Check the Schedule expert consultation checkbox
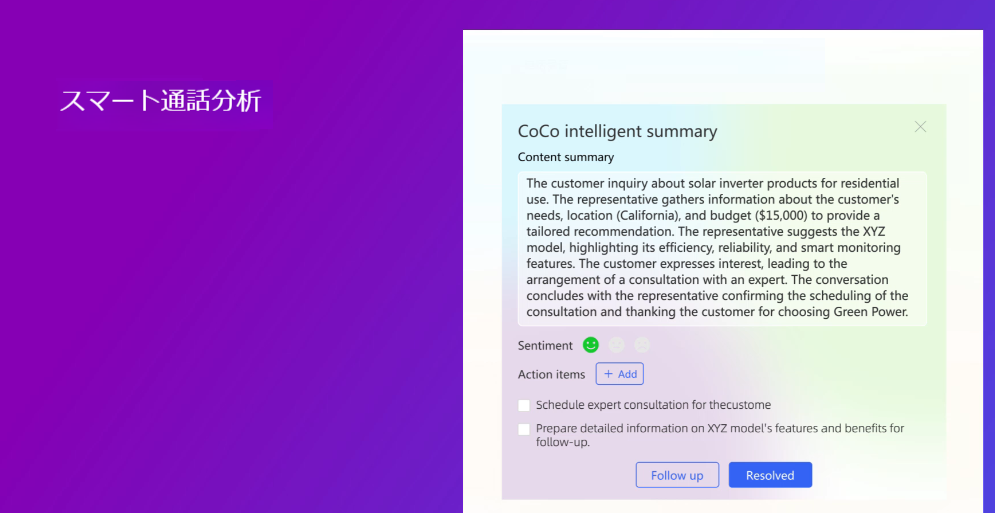Screen dimensions: 995x513 [524, 405]
